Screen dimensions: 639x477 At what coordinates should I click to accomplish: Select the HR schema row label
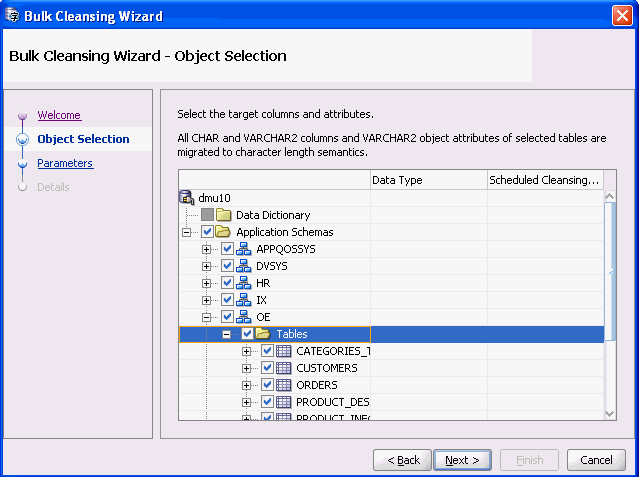(x=263, y=283)
